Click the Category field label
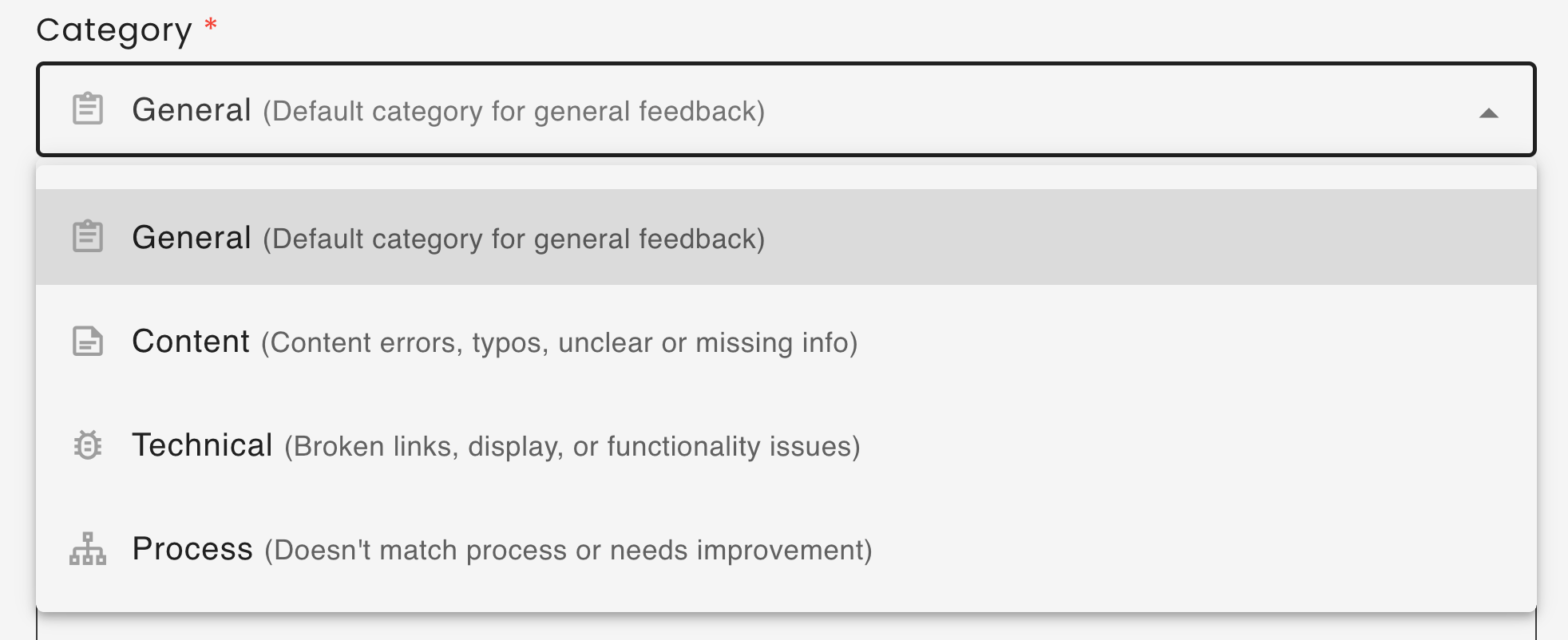 tap(114, 30)
